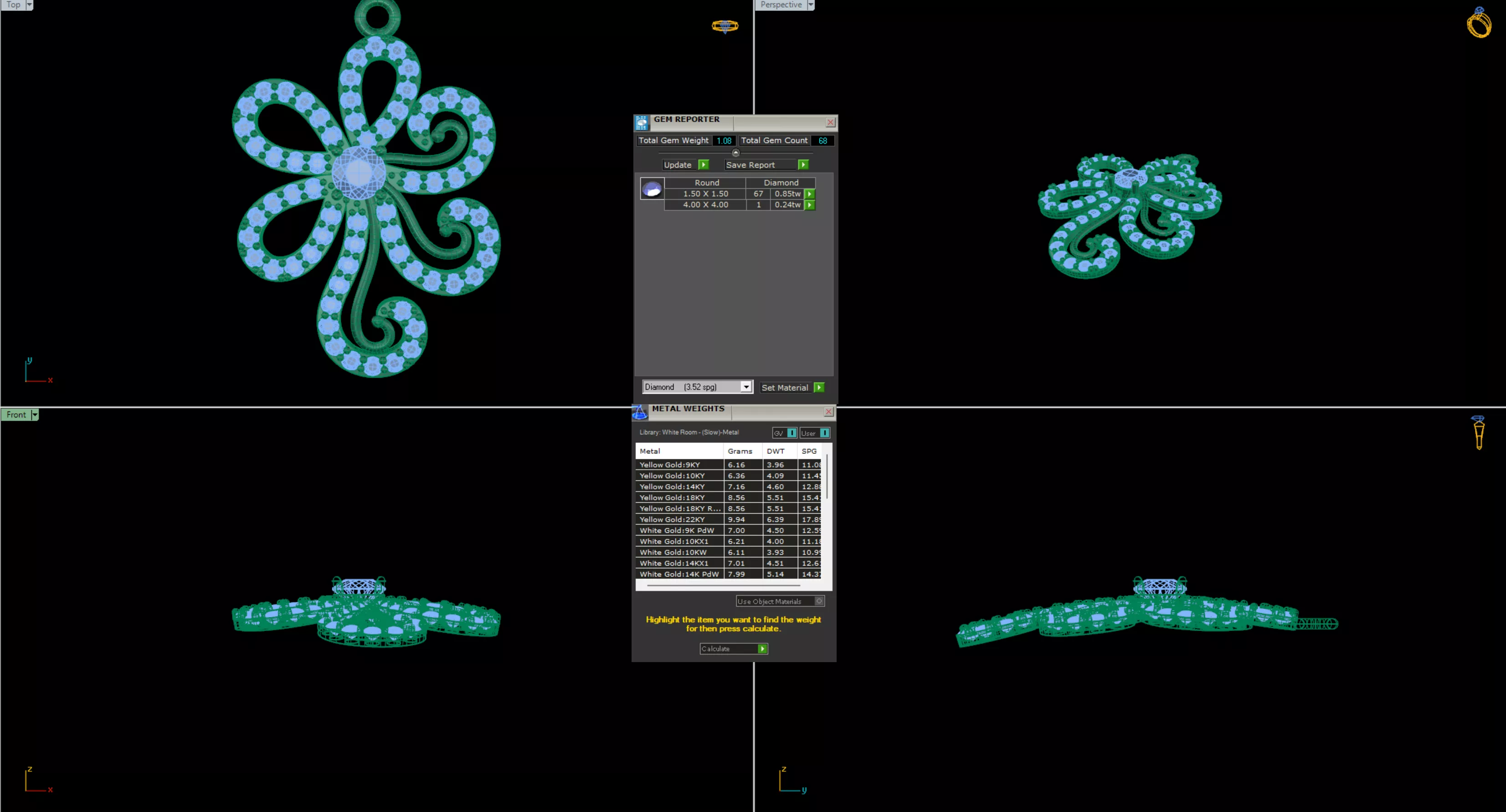Click the 4.00 X 4.00 gem size cell
The width and height of the screenshot is (1506, 812).
click(x=705, y=205)
